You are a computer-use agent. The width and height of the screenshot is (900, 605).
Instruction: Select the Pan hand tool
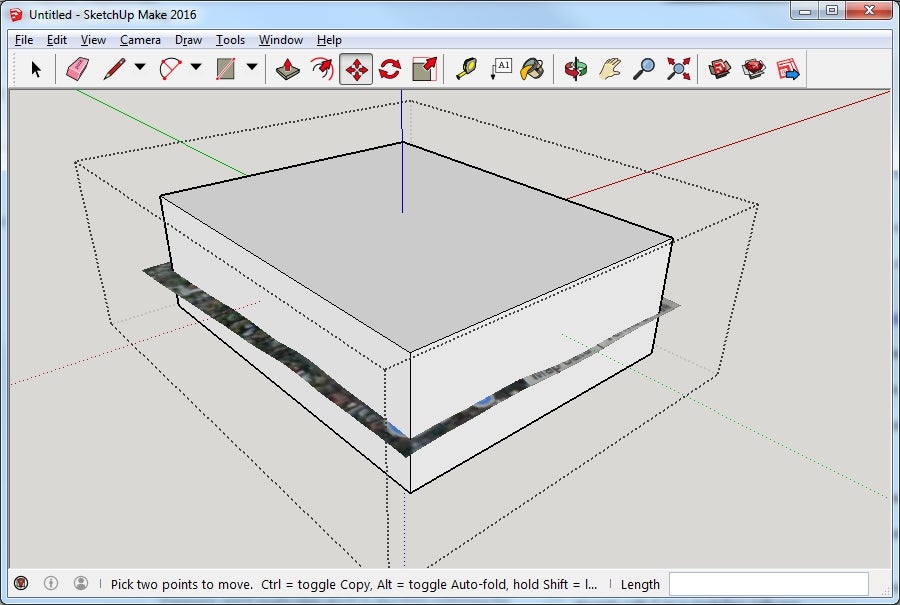(x=610, y=69)
